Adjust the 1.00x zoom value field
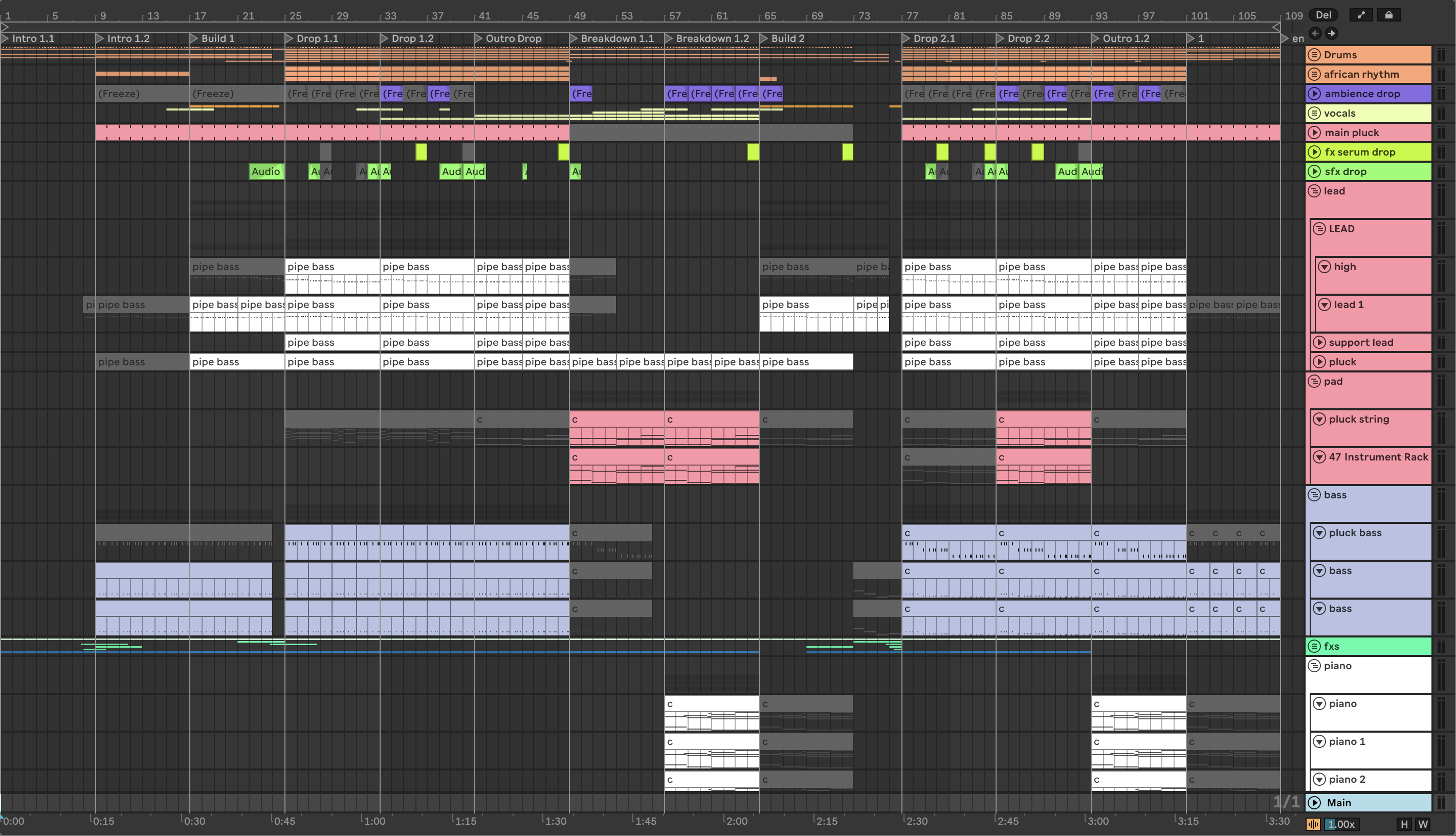The height and width of the screenshot is (836, 1456). pos(1340,825)
